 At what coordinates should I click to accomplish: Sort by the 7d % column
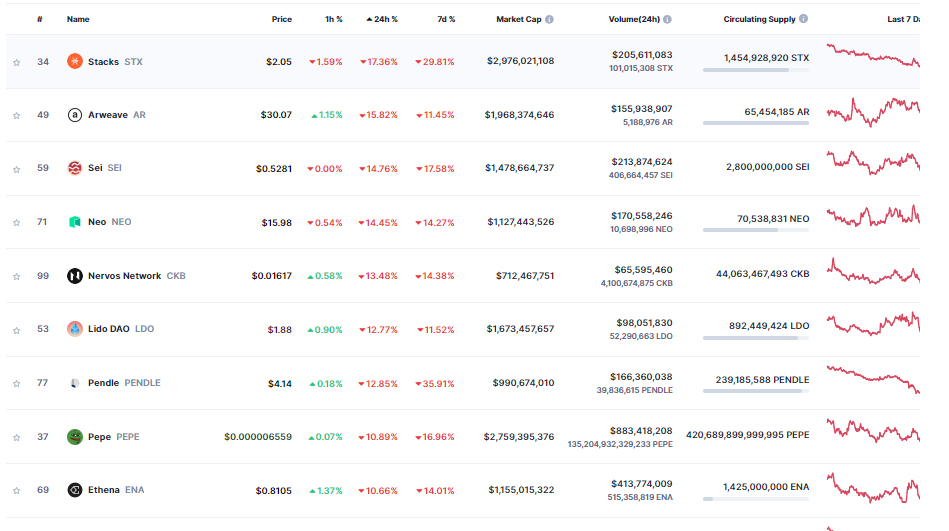coord(446,19)
